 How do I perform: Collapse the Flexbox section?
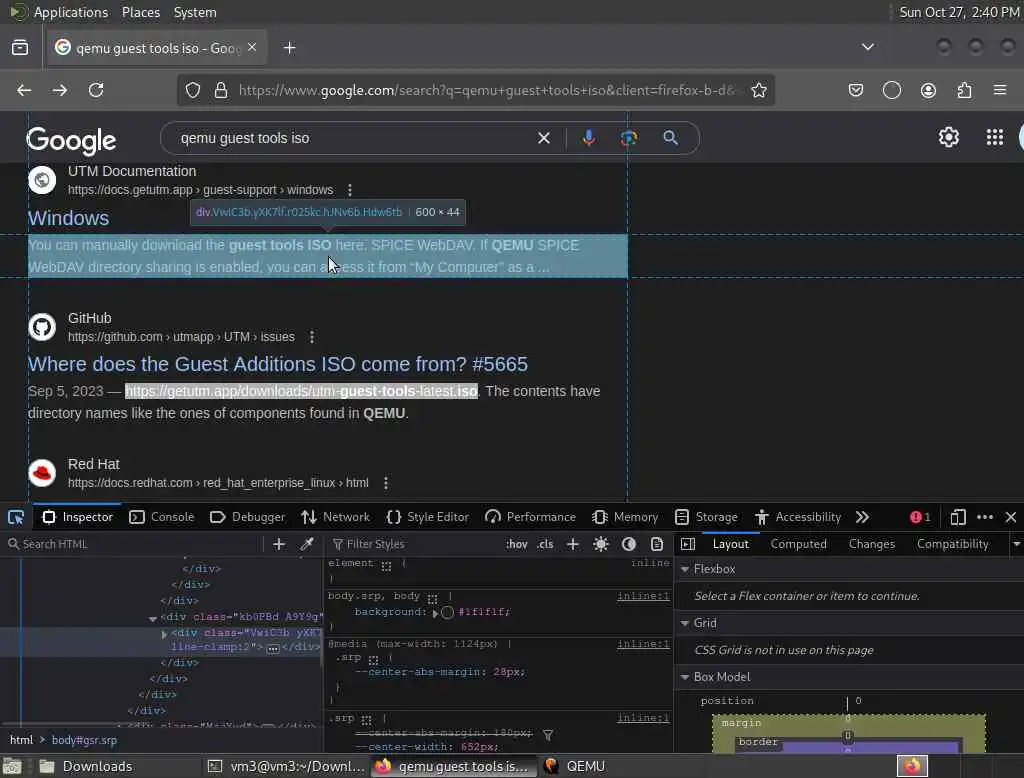[x=685, y=570]
